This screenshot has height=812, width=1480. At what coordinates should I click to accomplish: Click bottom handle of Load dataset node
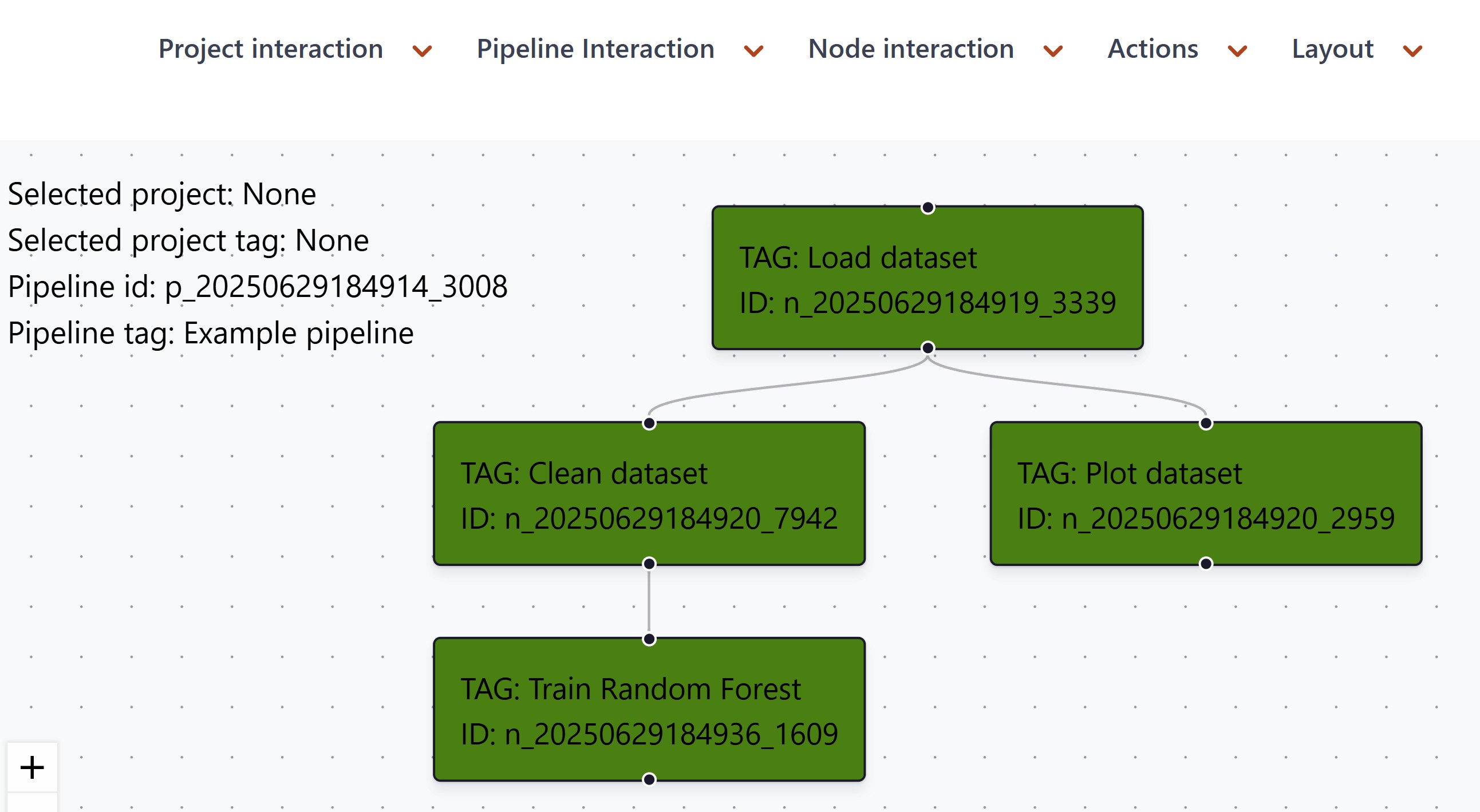point(928,348)
